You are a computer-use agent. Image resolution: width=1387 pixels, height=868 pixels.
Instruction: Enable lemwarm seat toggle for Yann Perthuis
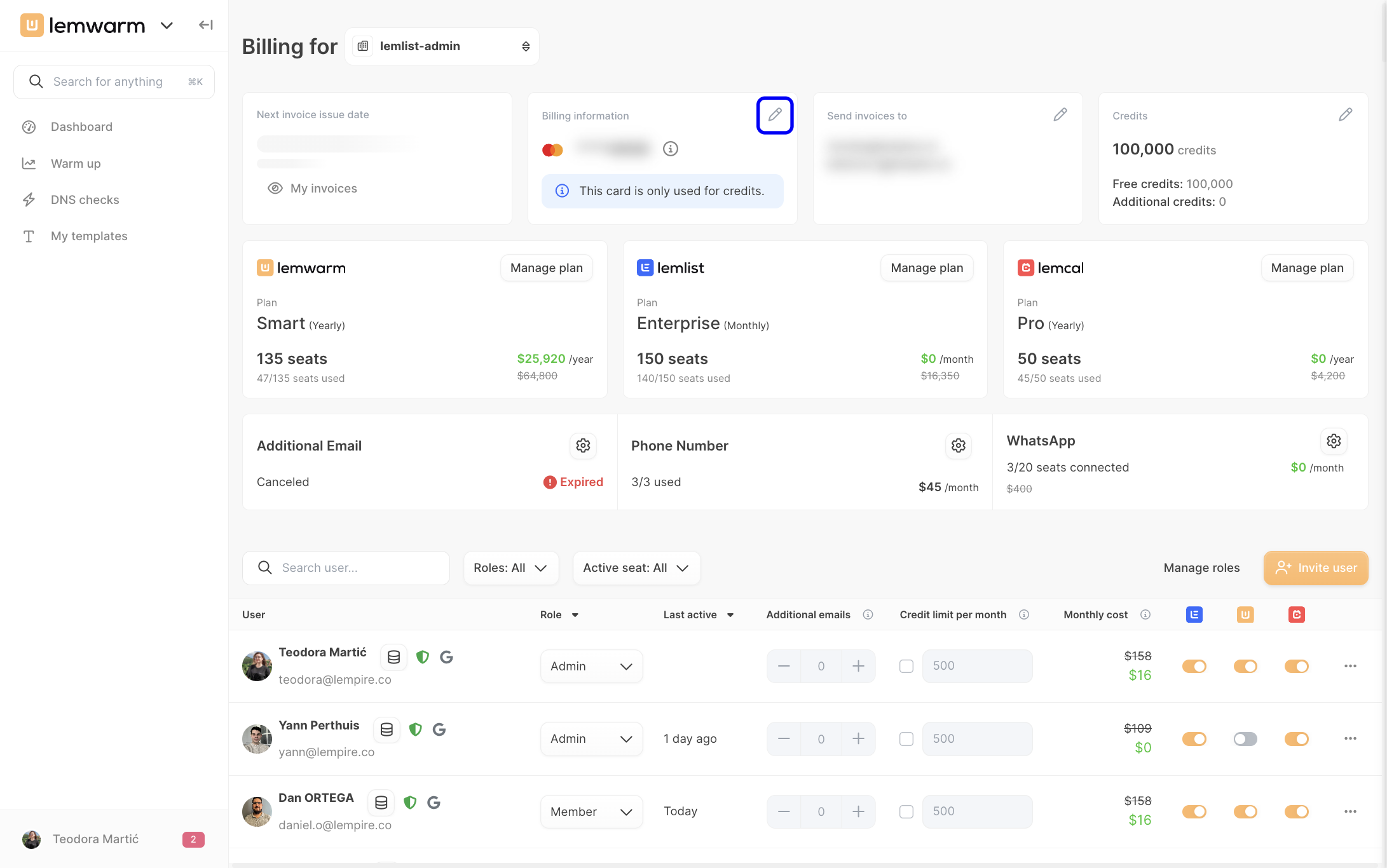pyautogui.click(x=1245, y=739)
